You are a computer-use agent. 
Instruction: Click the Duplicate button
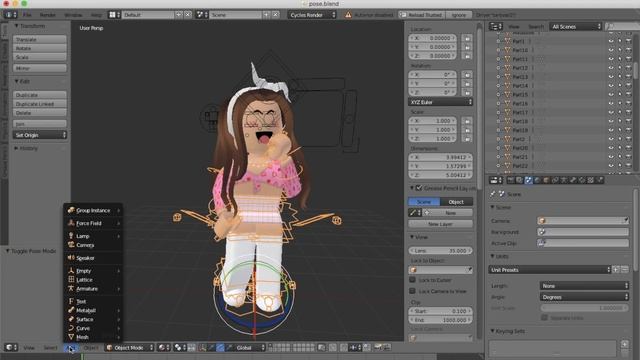coord(40,95)
